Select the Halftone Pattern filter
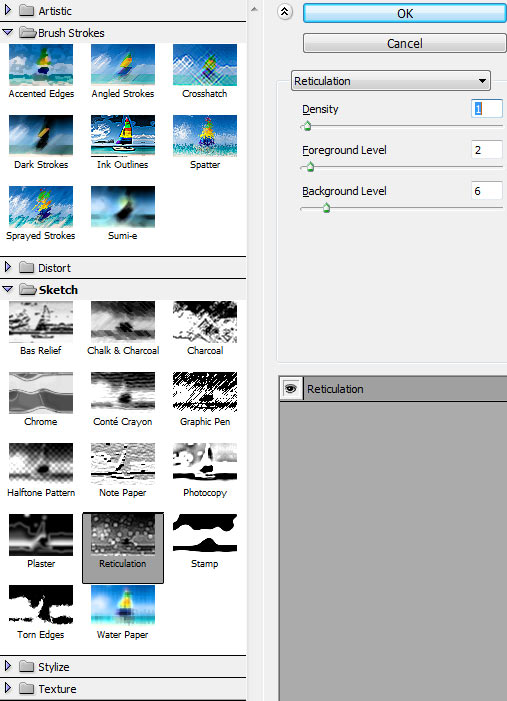 41,463
